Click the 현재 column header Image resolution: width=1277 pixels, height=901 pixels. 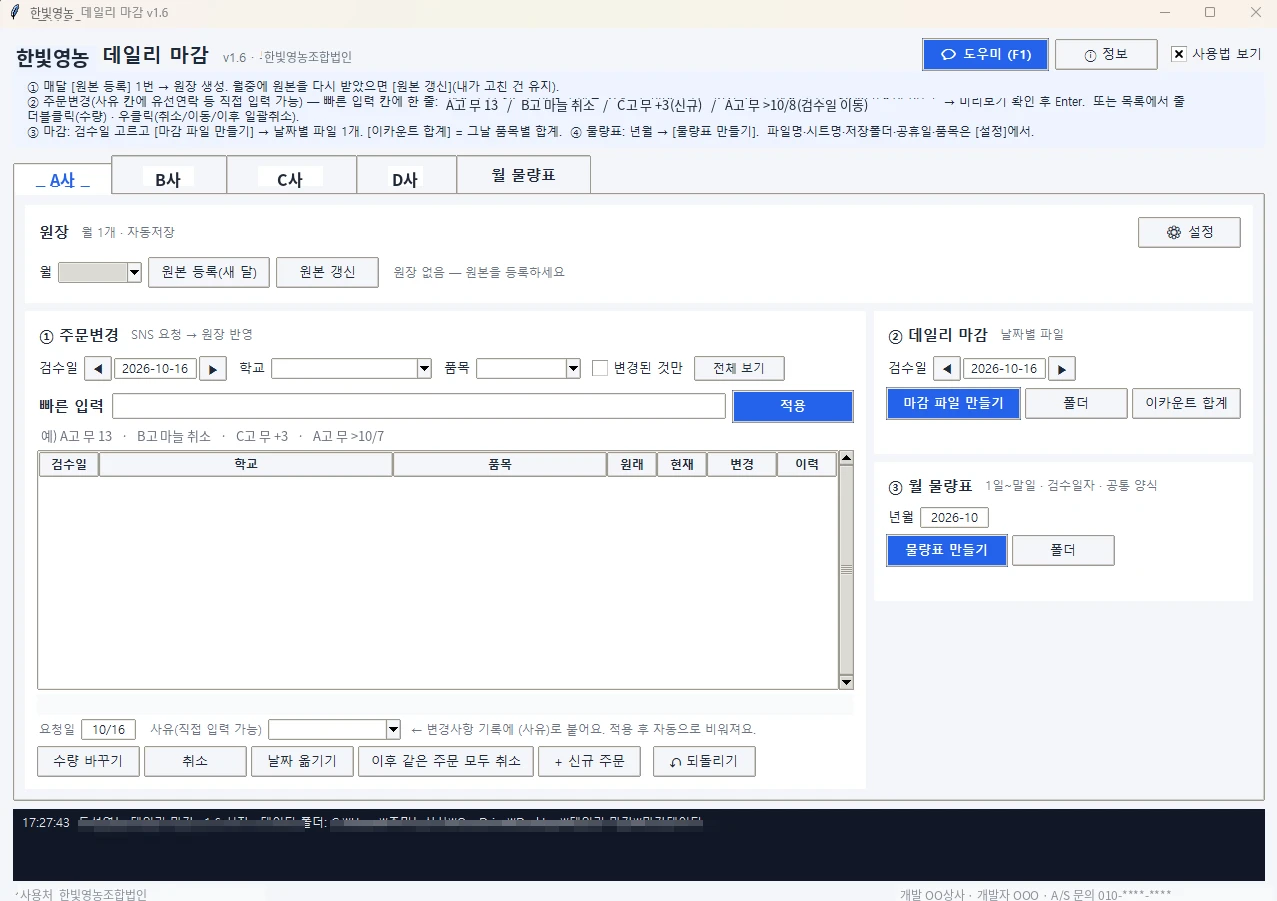pyautogui.click(x=682, y=464)
